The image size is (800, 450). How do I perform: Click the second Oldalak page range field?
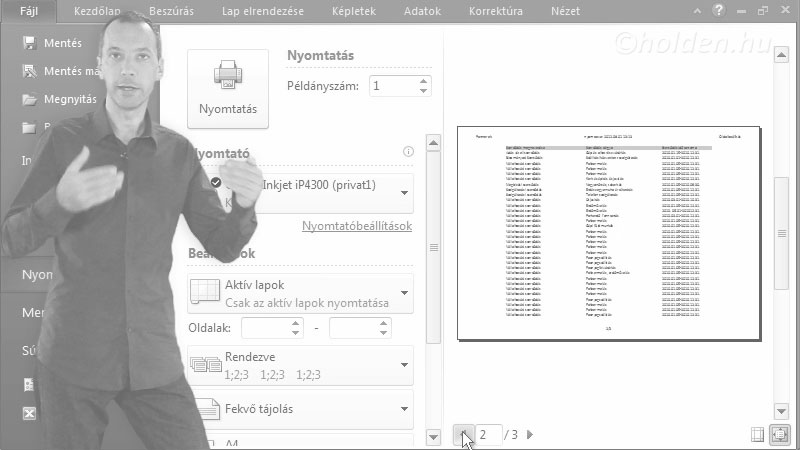click(355, 328)
